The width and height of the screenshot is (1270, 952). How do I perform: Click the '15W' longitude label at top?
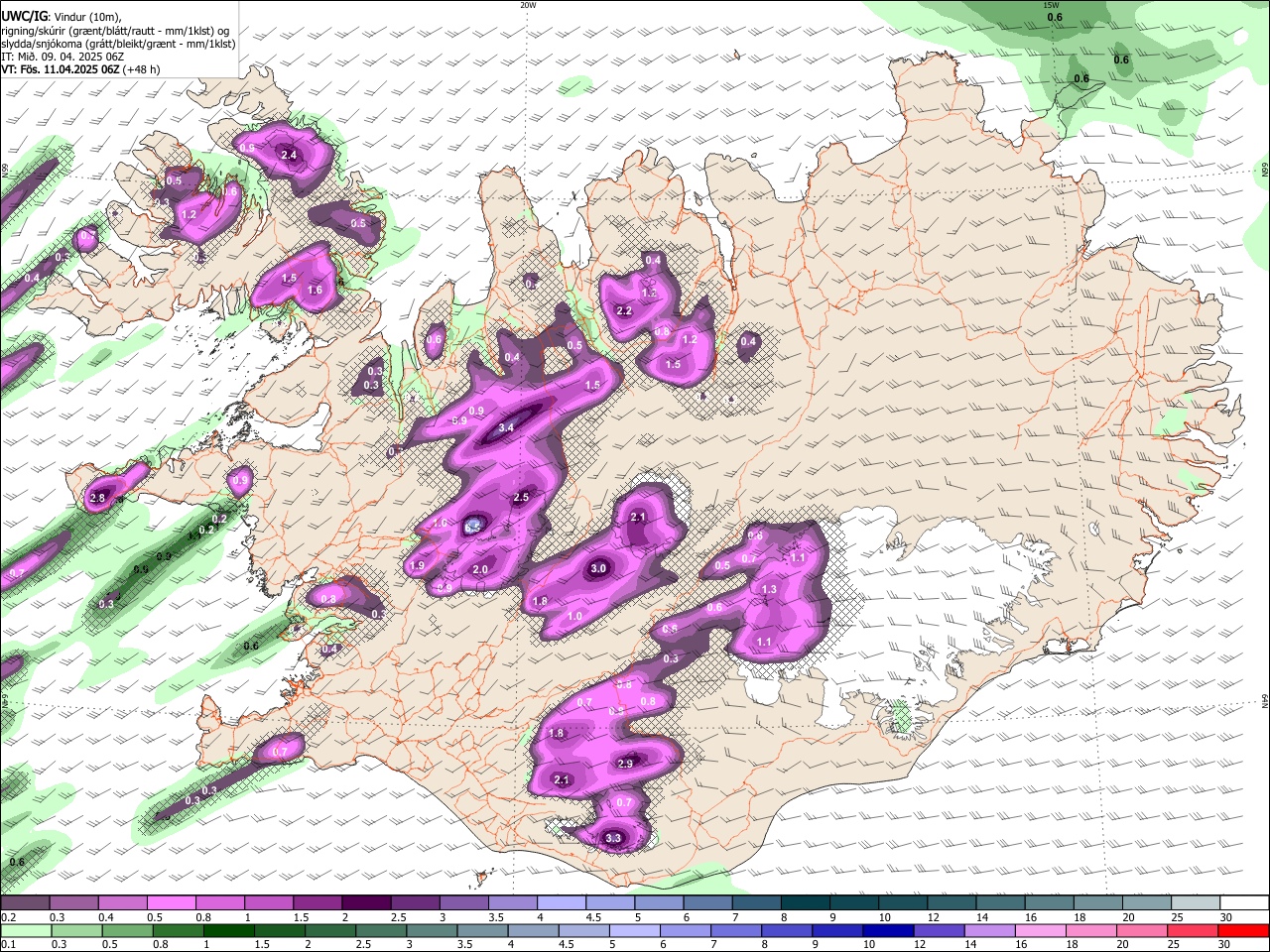point(1051,5)
